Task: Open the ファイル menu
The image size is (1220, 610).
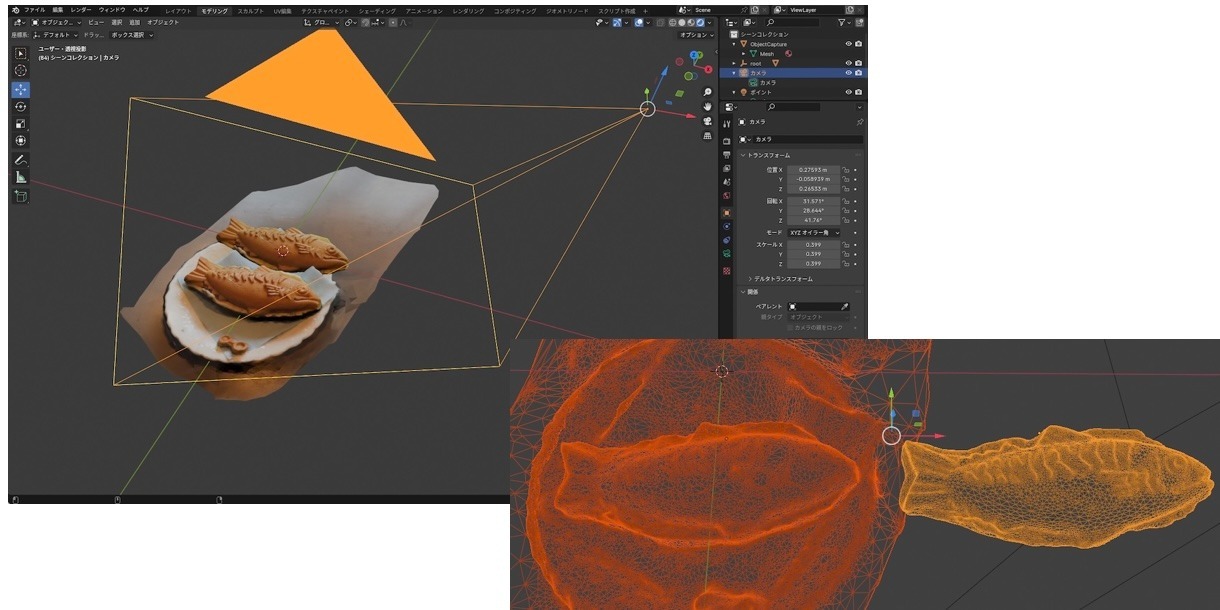Action: [34, 10]
